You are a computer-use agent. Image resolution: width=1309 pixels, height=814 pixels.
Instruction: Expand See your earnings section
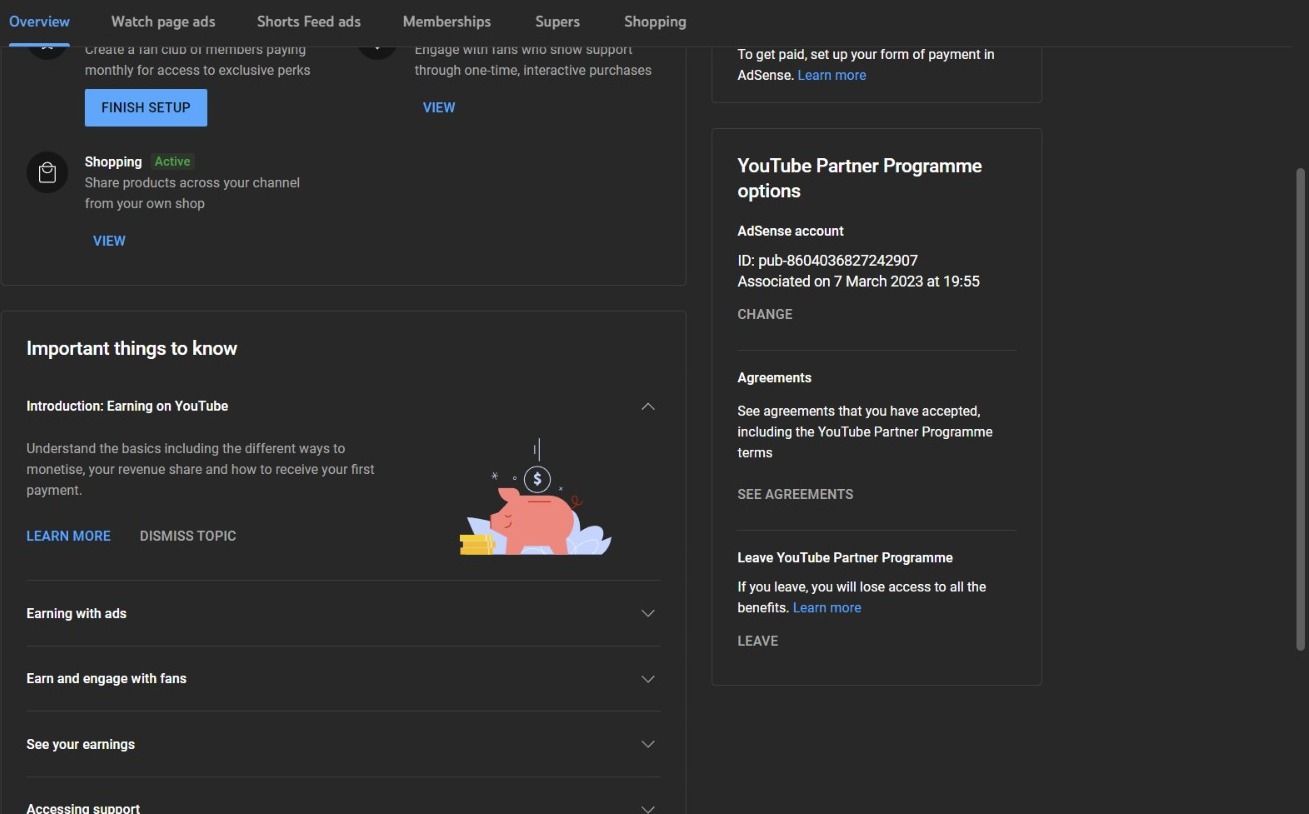(648, 744)
